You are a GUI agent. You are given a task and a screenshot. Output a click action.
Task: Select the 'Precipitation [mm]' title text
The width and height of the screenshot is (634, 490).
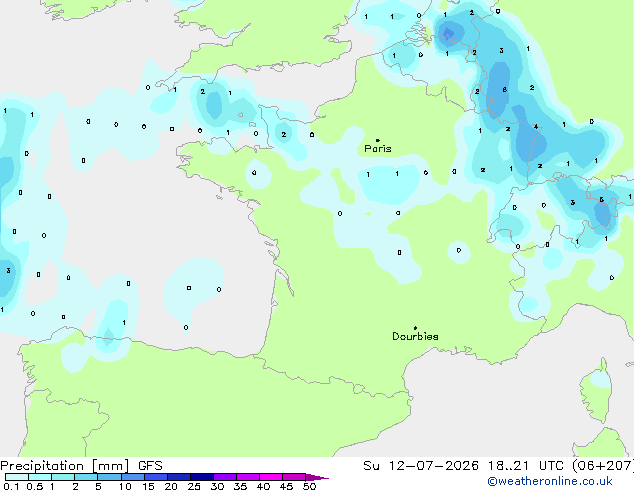tap(65, 466)
